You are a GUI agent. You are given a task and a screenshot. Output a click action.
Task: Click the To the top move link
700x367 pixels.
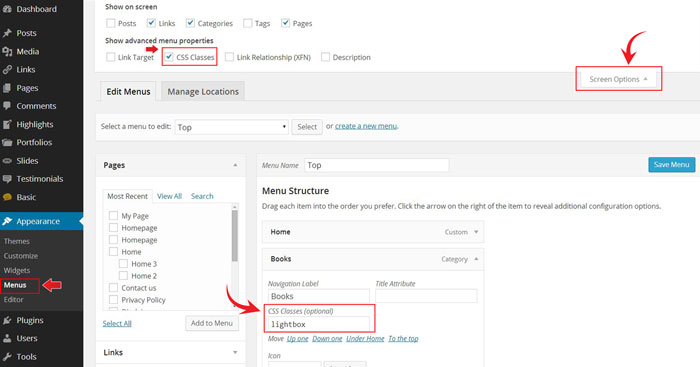click(x=403, y=338)
